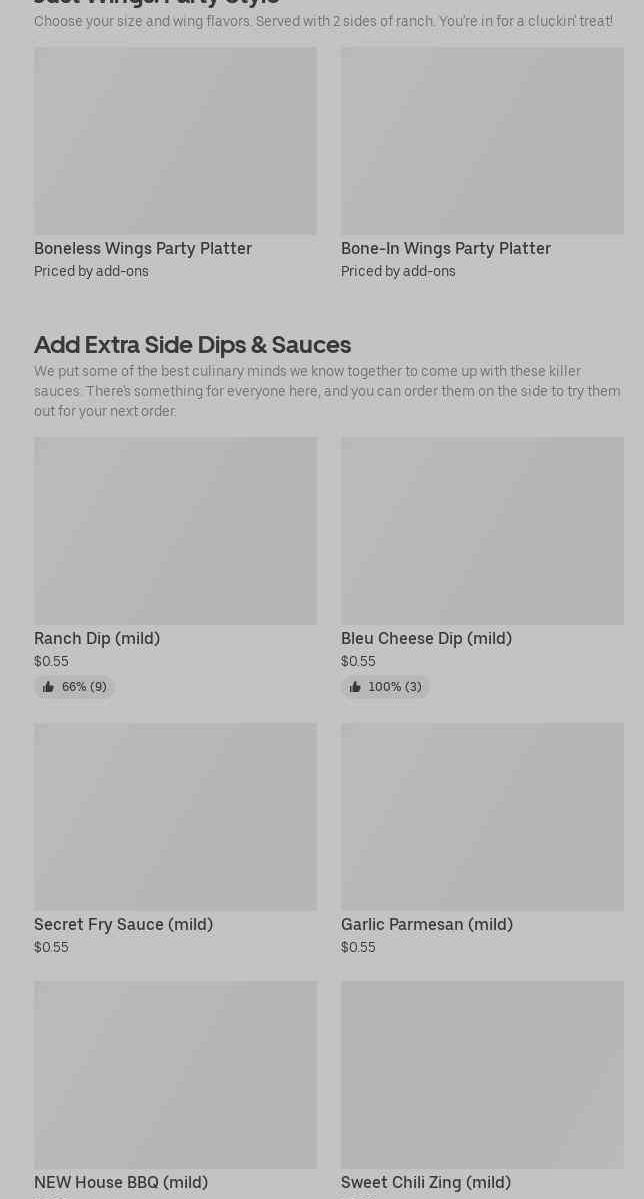
Task: Select Sweet Chili Zing (mild) name
Action: tap(426, 1182)
